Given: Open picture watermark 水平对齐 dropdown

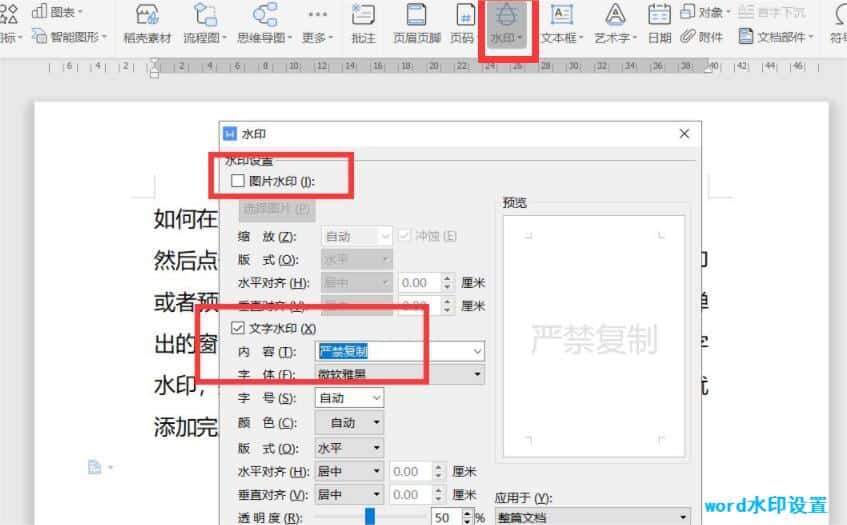Looking at the screenshot, I should pyautogui.click(x=357, y=282).
